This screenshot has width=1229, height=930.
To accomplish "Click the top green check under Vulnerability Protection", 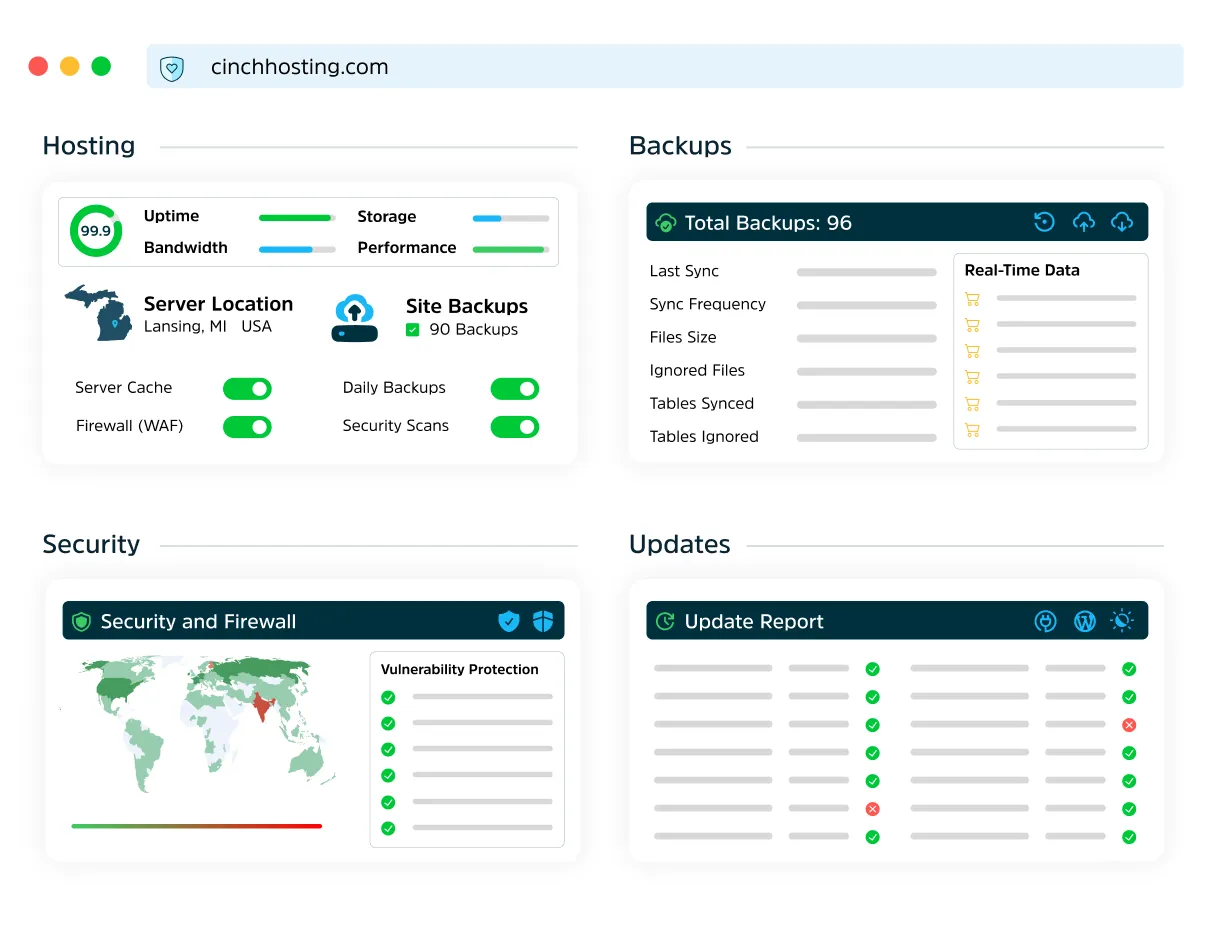I will 388,697.
